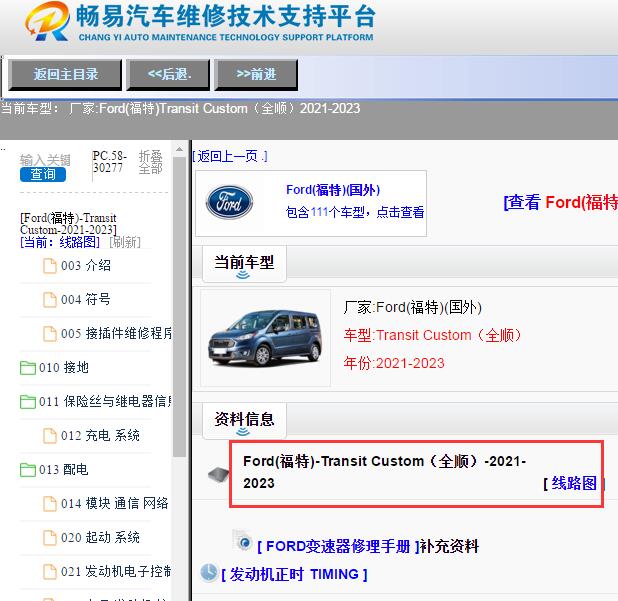Click the chevron icon under 当前车型
The height and width of the screenshot is (601, 618).
[x=243, y=275]
